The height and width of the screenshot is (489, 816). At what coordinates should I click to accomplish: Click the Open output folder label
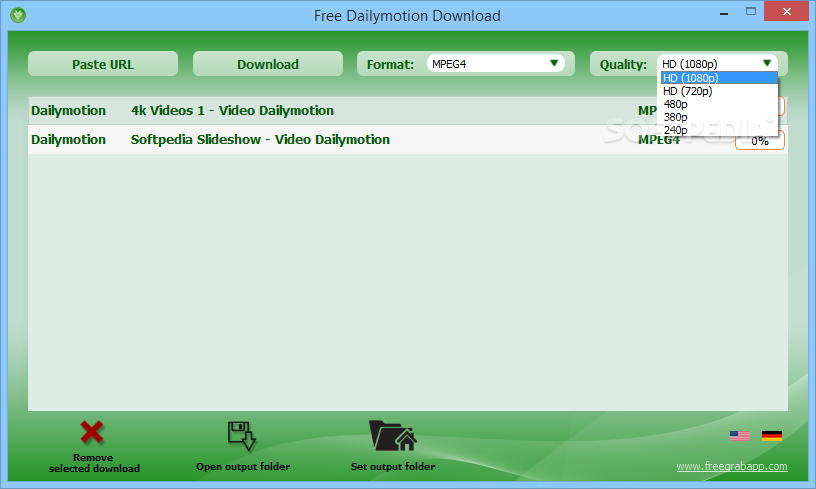pos(243,467)
